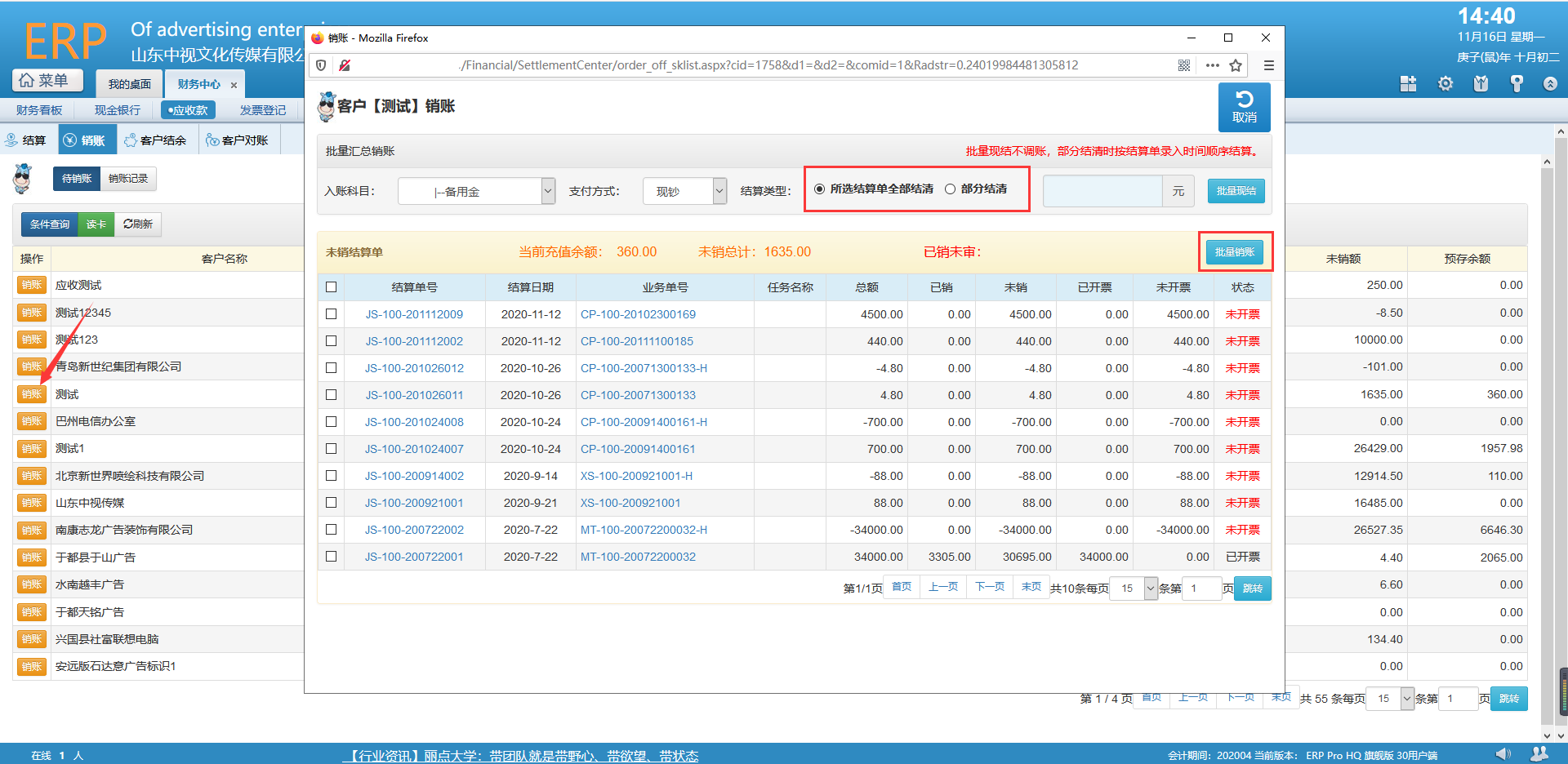Click customer name 北京新世界喷绘科技有限公司
The height and width of the screenshot is (764, 1568).
coord(130,476)
